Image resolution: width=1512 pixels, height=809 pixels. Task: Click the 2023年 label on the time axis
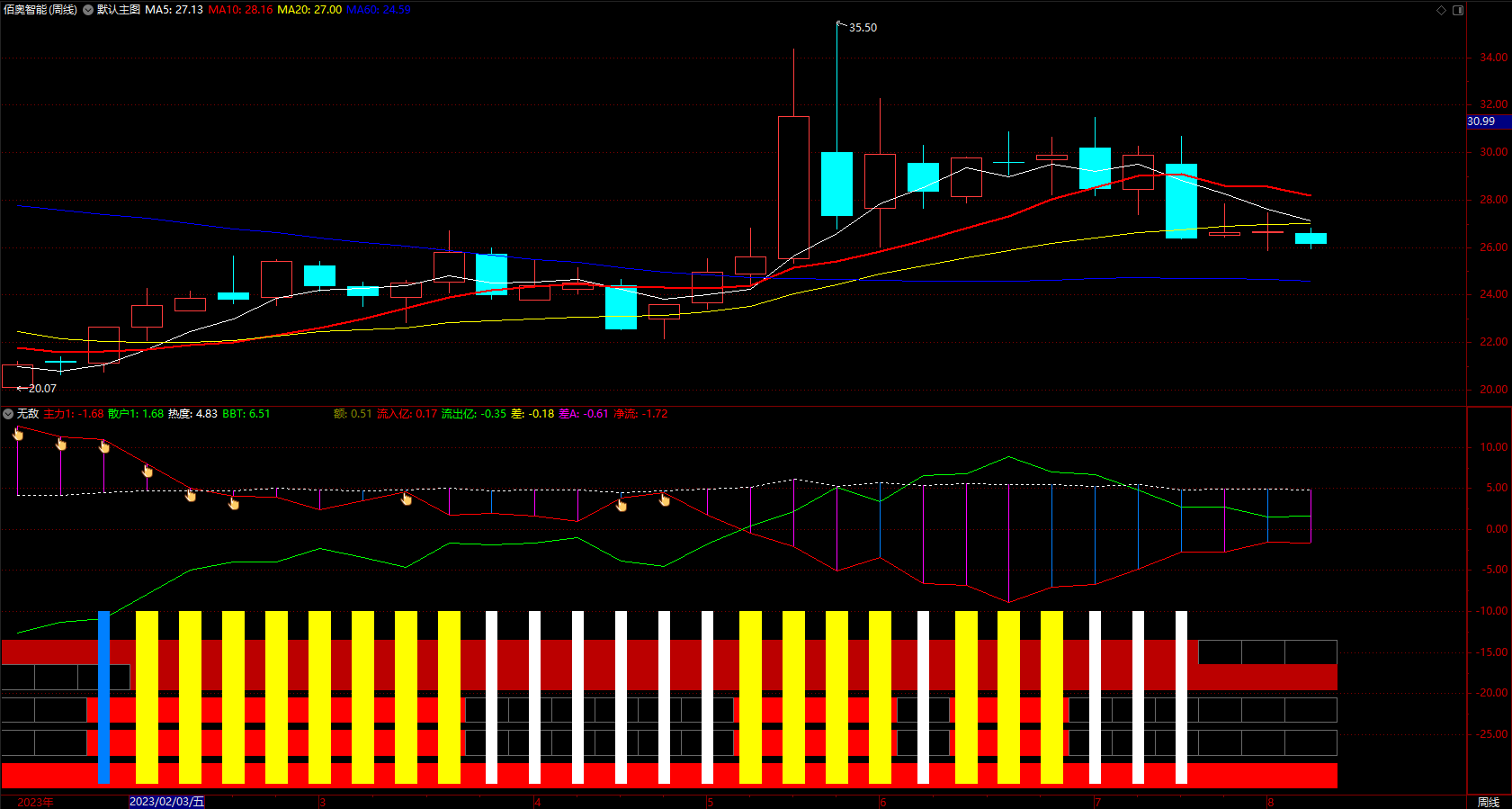coord(35,802)
